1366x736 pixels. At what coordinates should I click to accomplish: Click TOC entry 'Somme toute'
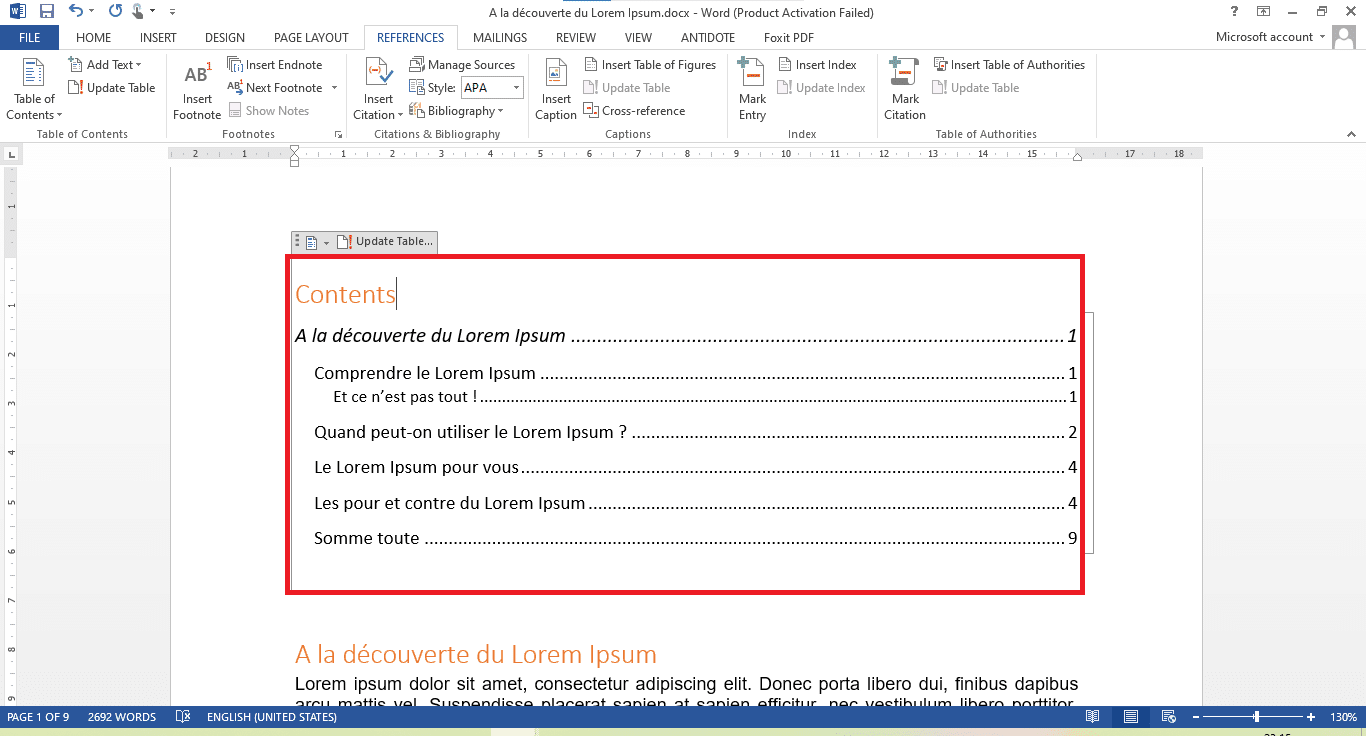click(x=367, y=539)
